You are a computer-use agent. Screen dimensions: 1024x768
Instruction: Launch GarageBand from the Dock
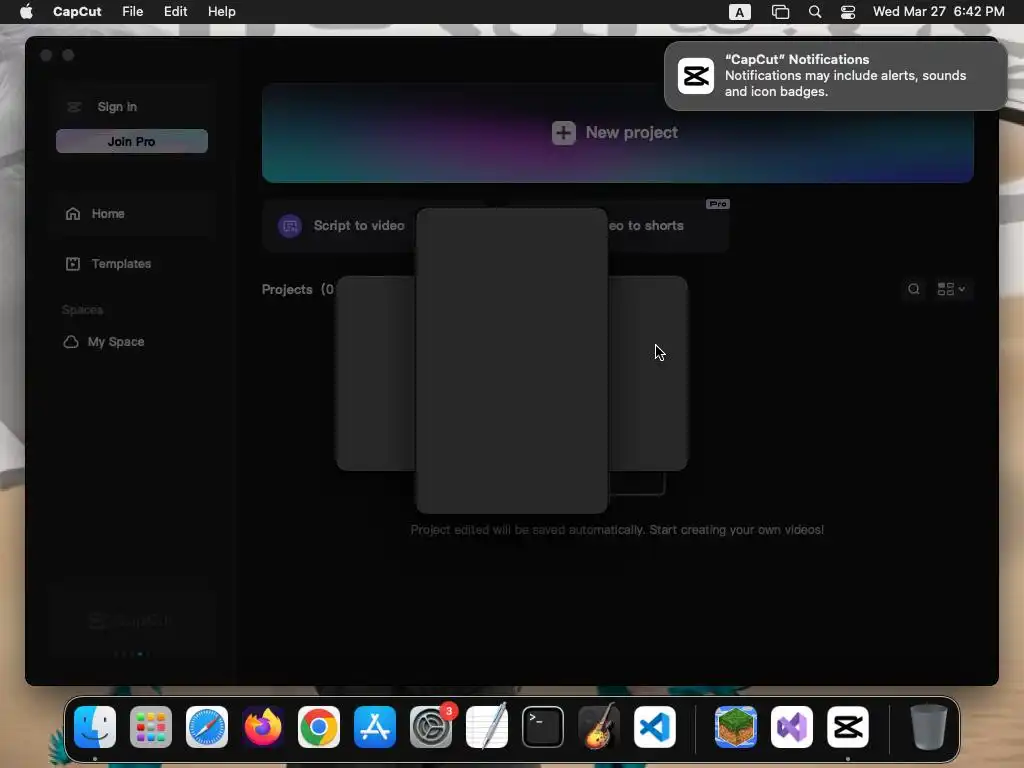pos(599,727)
